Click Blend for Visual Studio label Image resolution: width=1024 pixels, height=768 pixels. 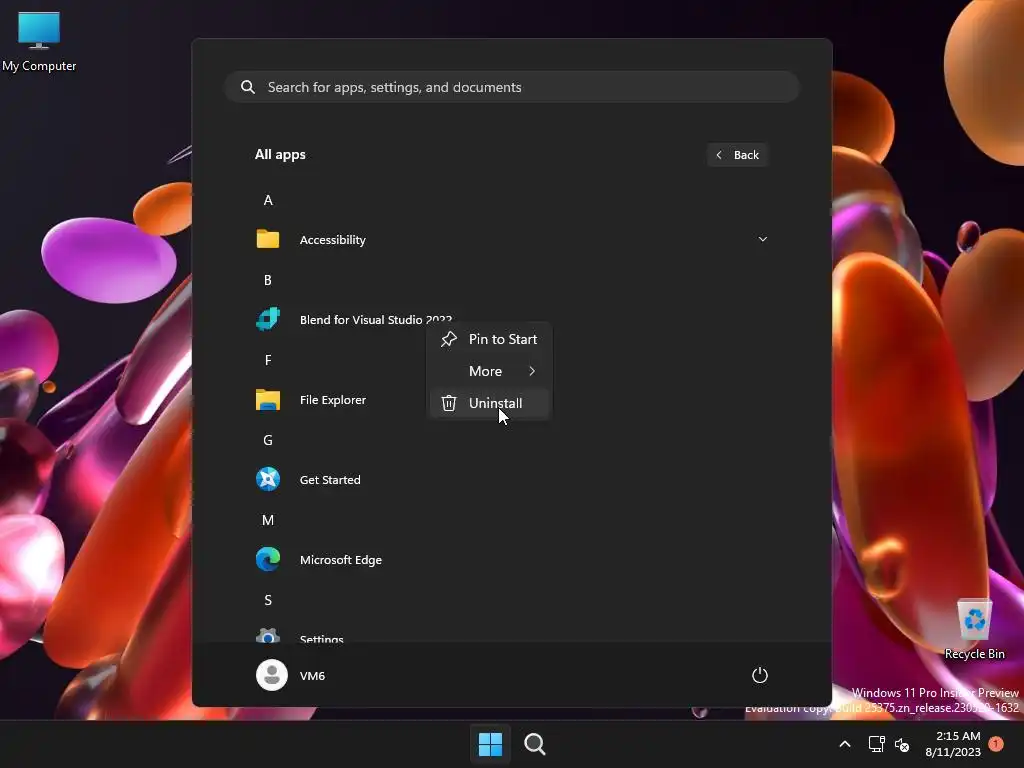click(376, 319)
